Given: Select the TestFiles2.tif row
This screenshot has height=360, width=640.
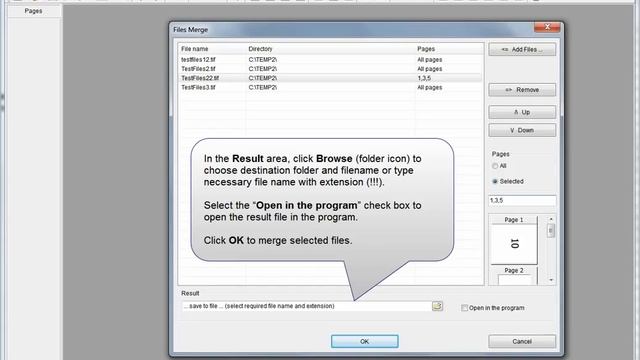Looking at the screenshot, I should point(330,69).
